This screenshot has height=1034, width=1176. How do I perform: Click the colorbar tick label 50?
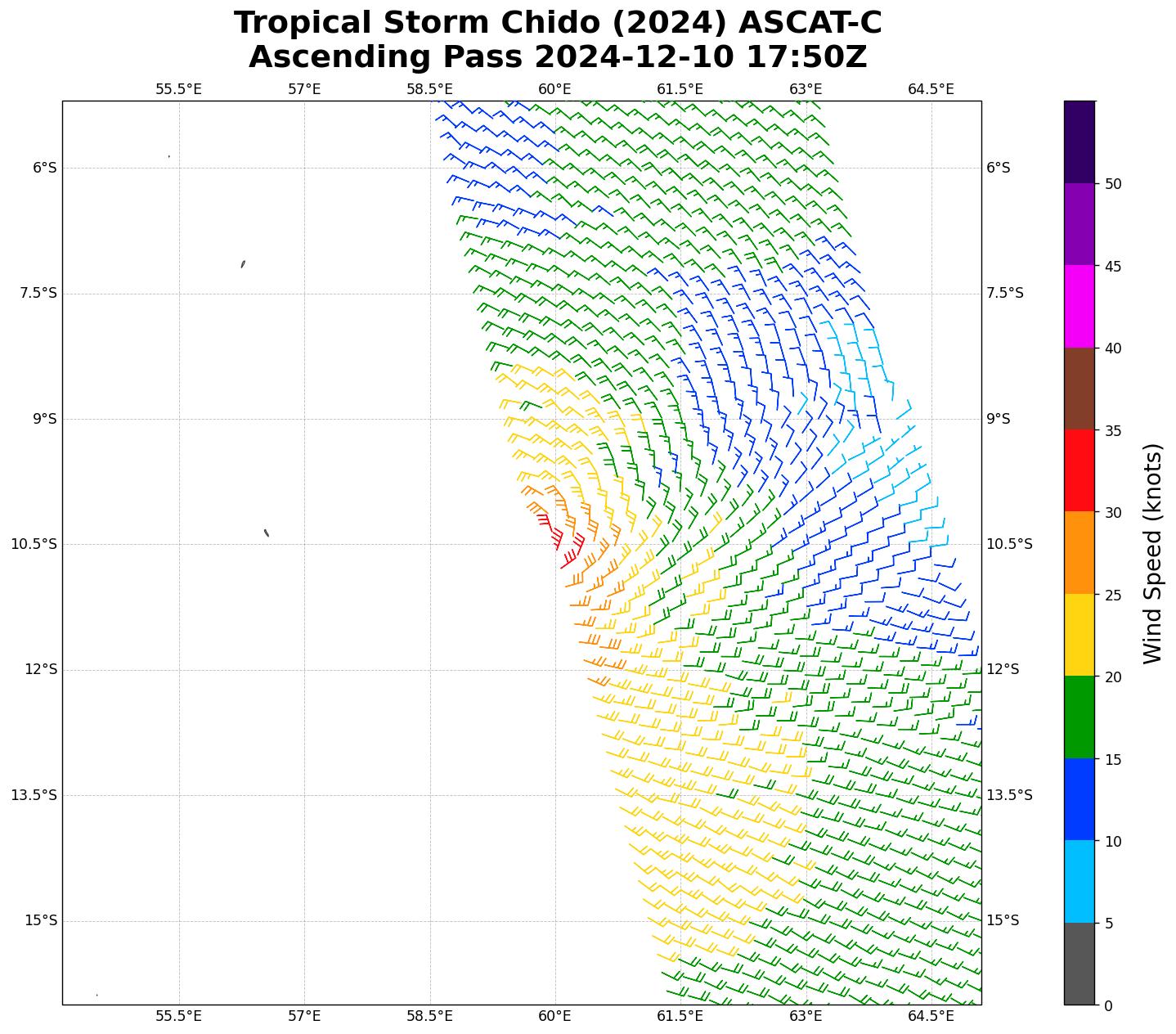[x=1112, y=184]
